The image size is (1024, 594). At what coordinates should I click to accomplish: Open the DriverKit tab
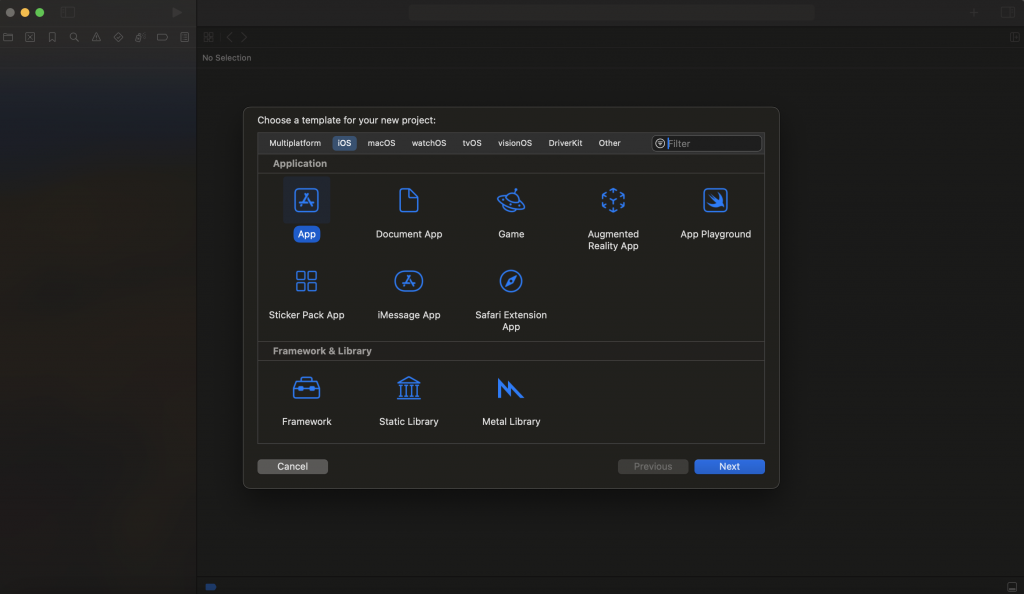click(565, 143)
